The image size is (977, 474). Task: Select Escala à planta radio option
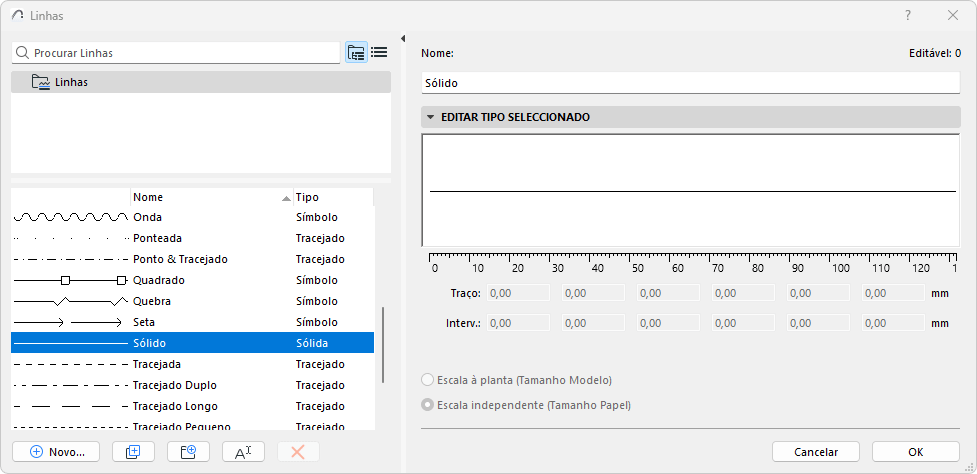[427, 380]
